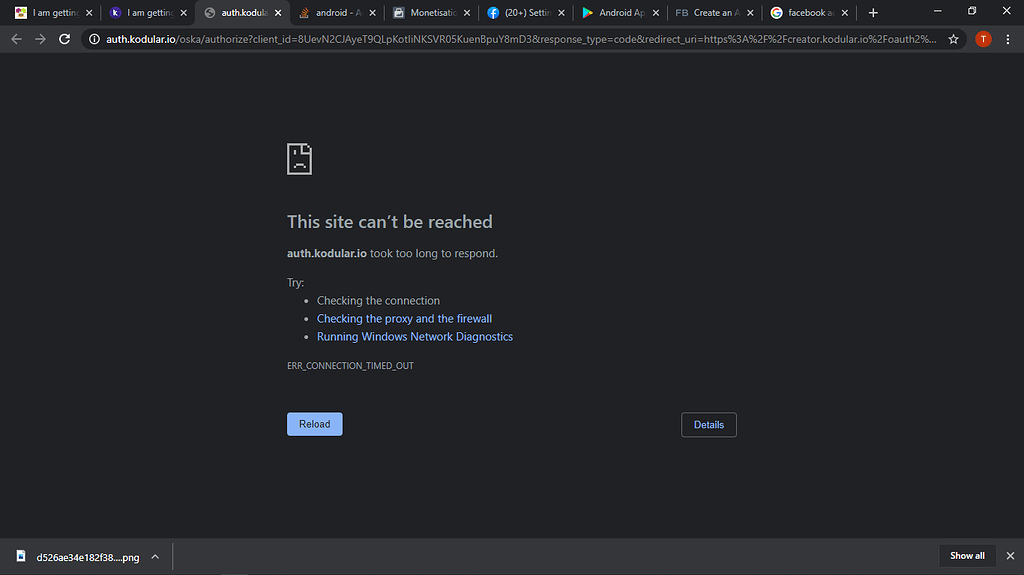The height and width of the screenshot is (575, 1024).
Task: Minimize the Chrome window
Action: (x=938, y=11)
